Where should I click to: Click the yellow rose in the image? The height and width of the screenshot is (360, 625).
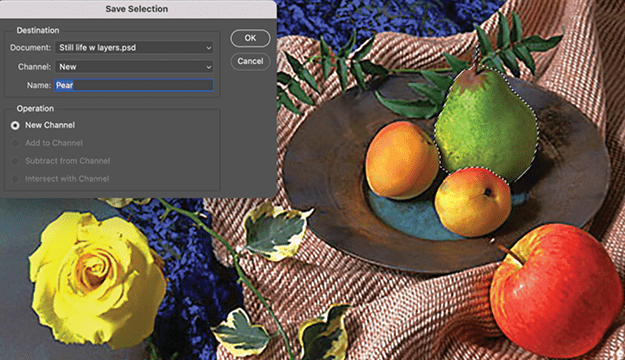98,279
